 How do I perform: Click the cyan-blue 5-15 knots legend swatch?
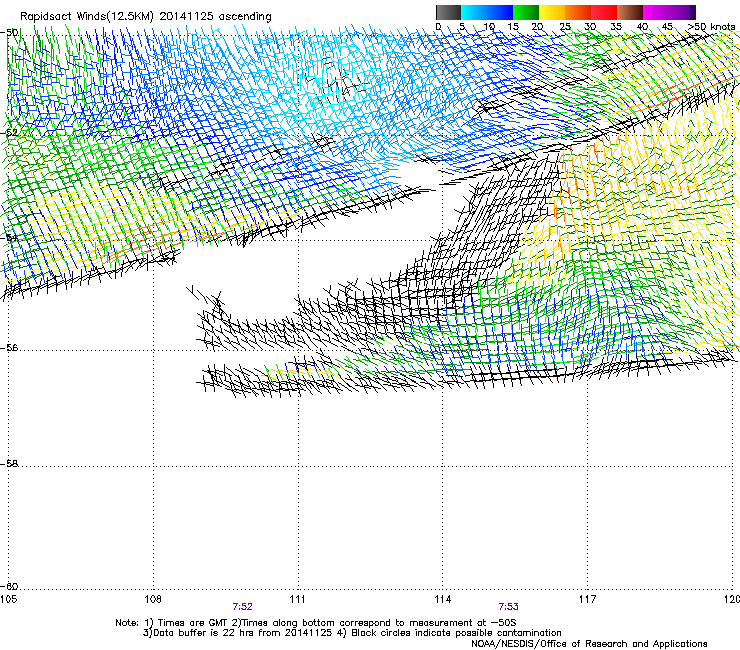(x=487, y=12)
